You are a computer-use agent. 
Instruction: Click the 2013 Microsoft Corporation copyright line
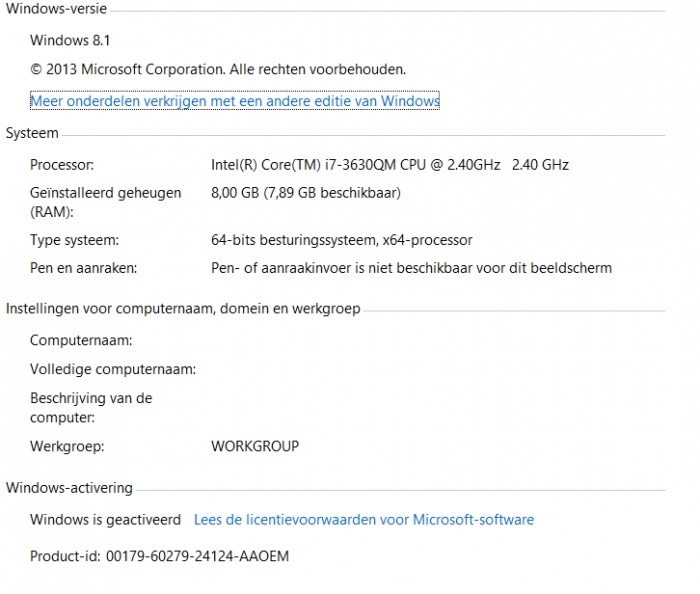(218, 70)
